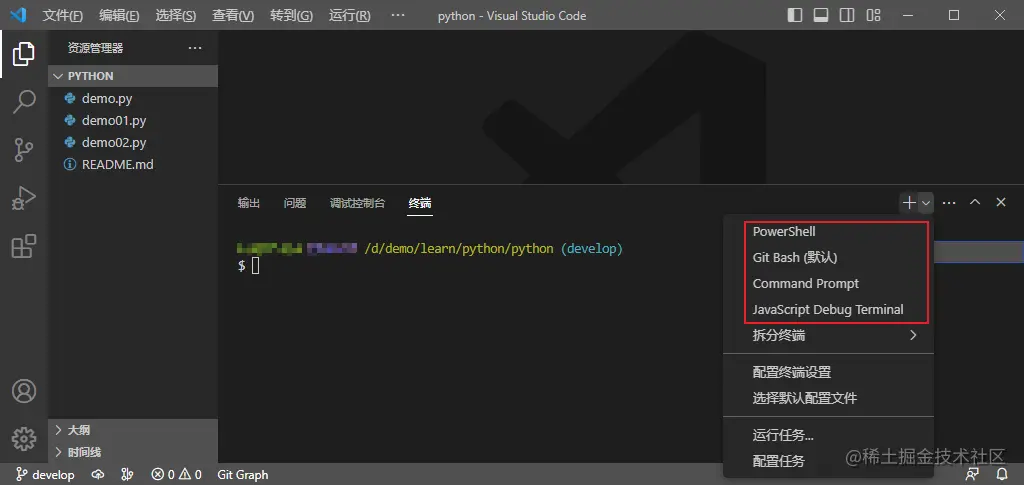Open the Extensions view
This screenshot has width=1024, height=485.
click(x=24, y=246)
